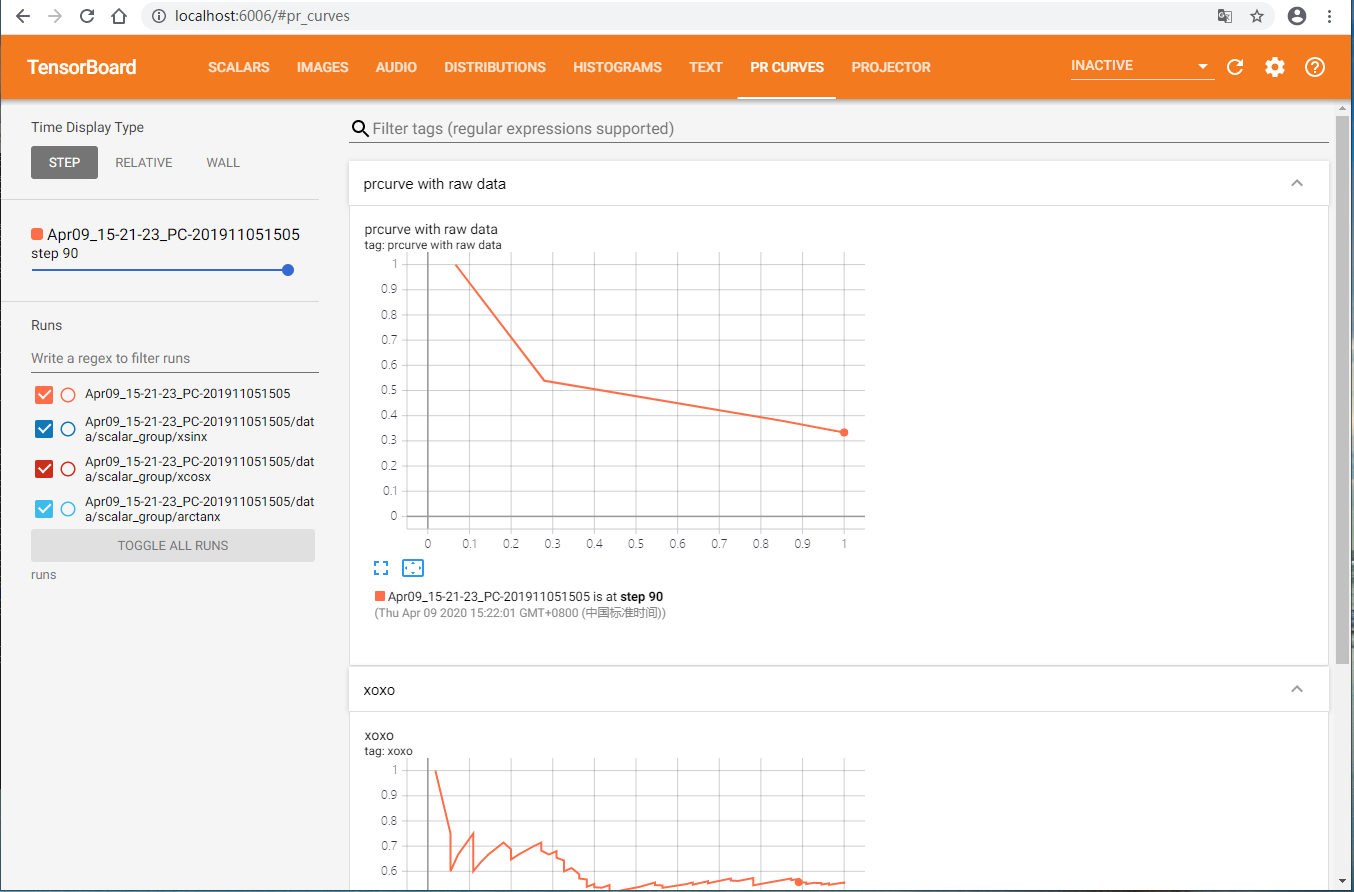This screenshot has width=1354, height=892.
Task: Set time display type to WALL
Action: [223, 162]
